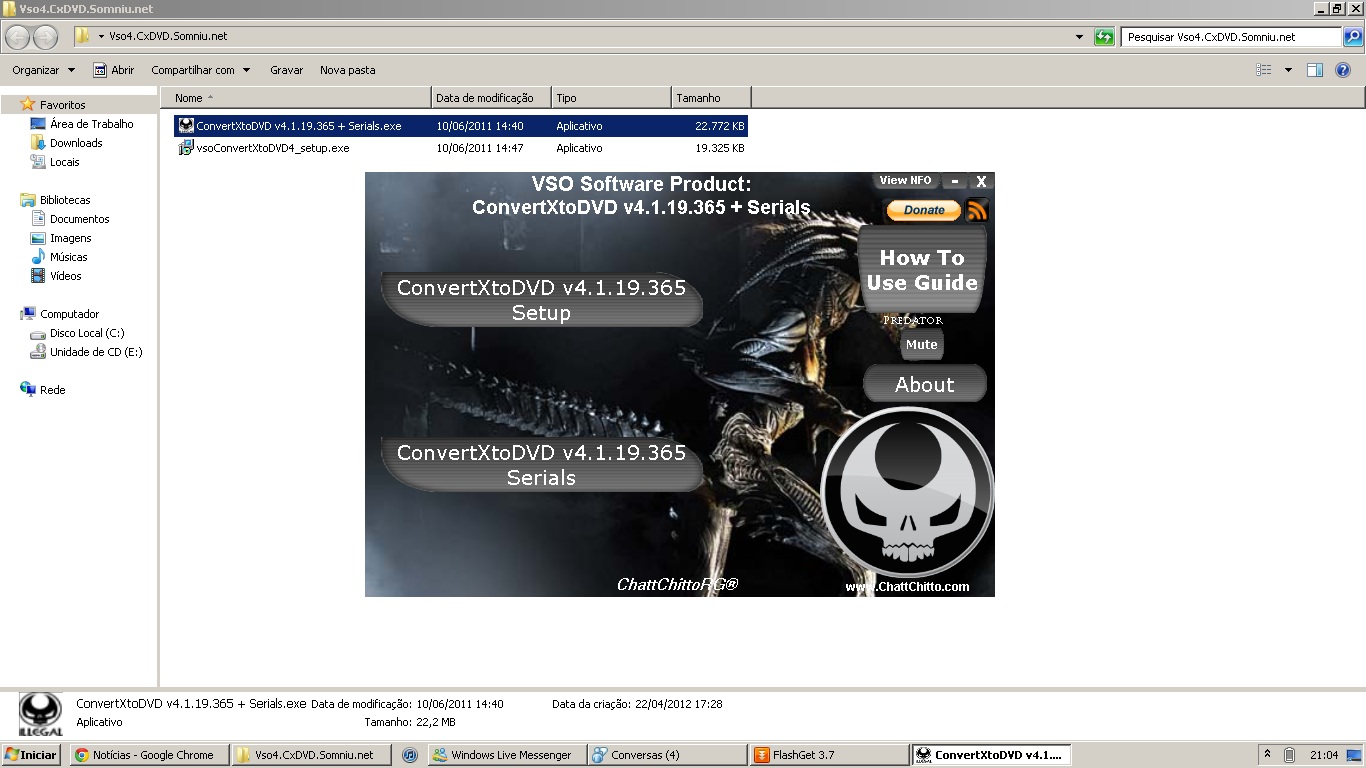Click the Donate button
The image size is (1366, 768).
point(924,210)
